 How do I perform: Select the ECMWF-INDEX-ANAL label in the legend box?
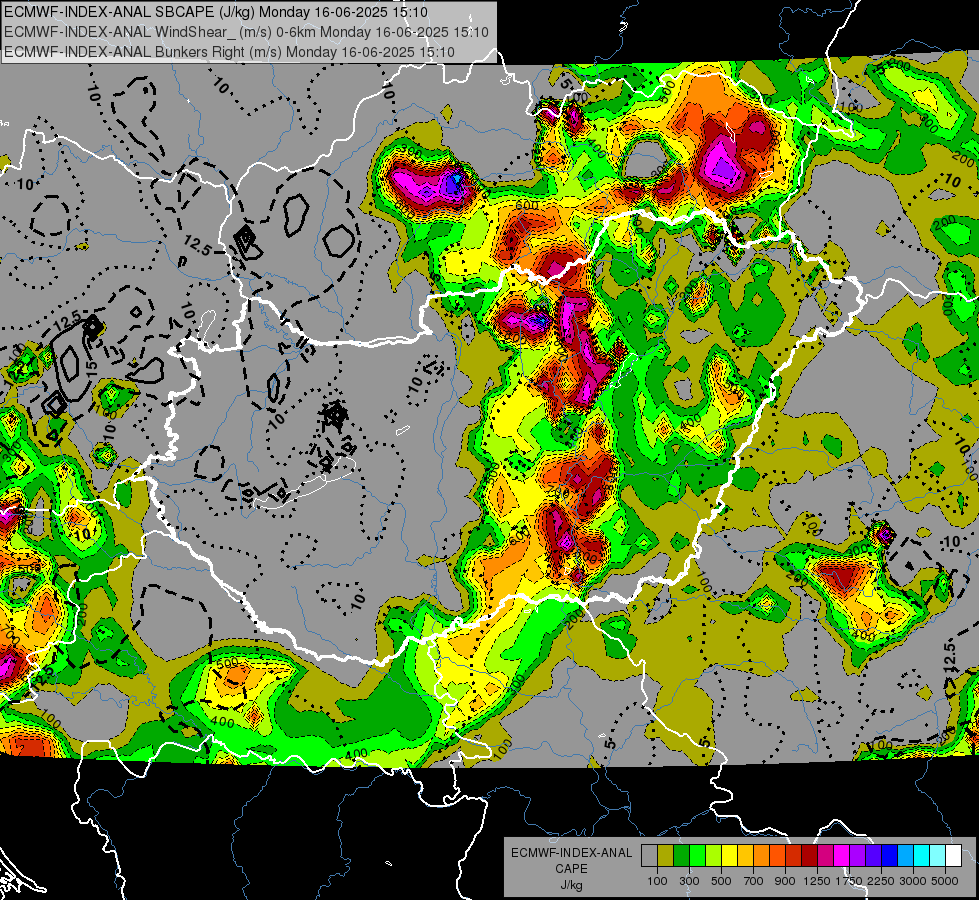point(571,853)
